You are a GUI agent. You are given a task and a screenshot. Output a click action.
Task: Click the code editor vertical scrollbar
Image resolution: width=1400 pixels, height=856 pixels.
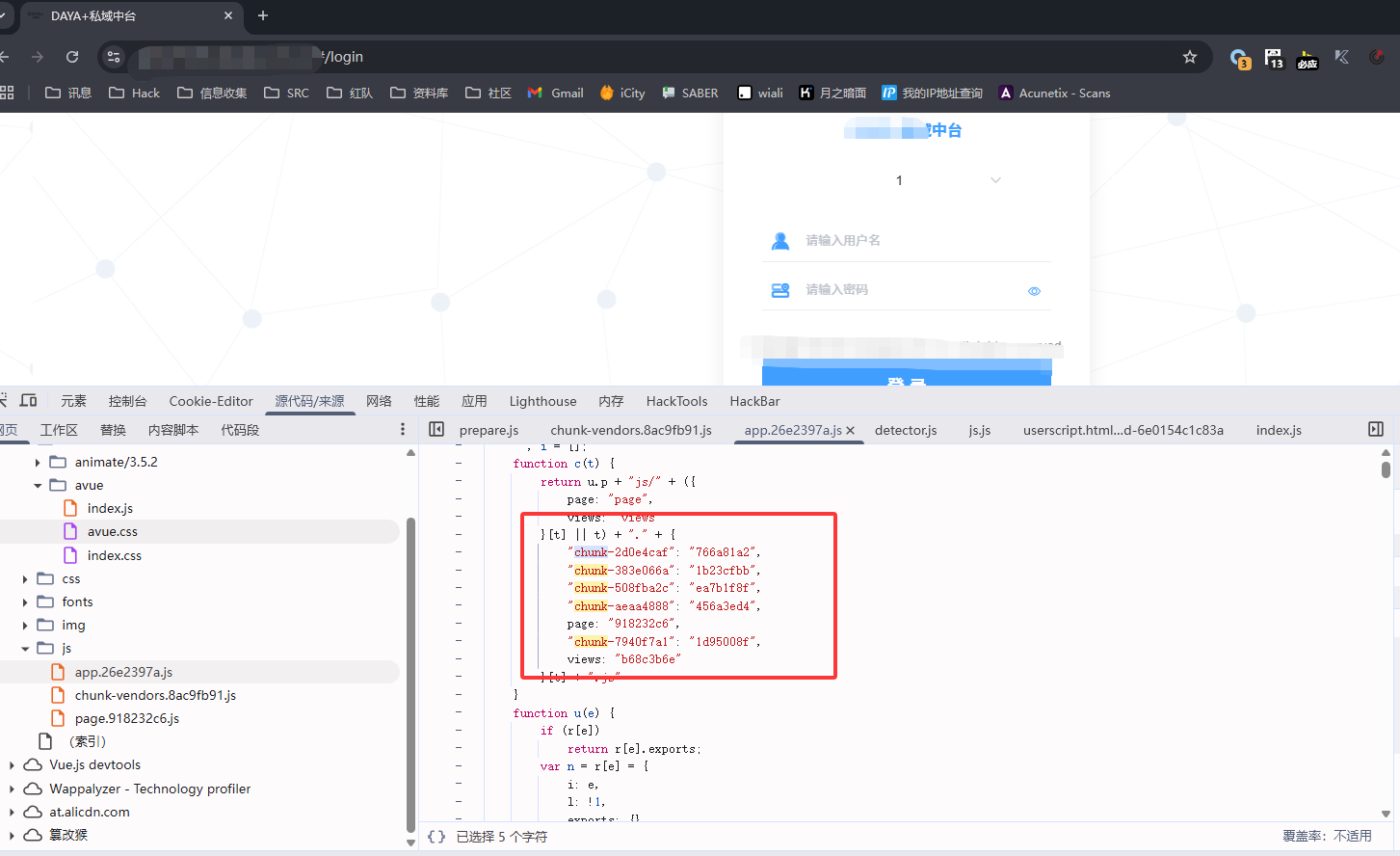[x=1386, y=469]
